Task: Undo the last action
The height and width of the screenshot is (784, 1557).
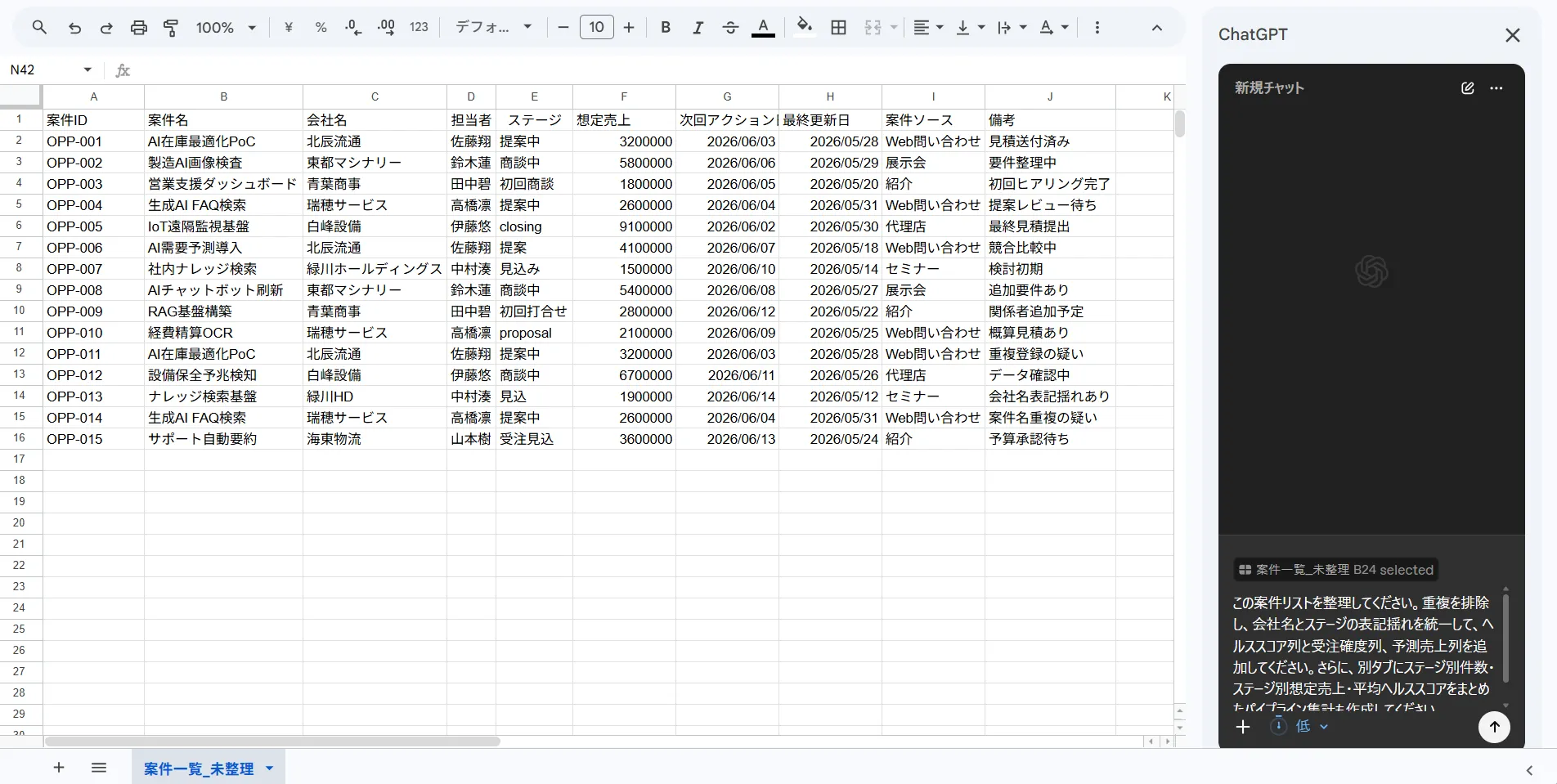Action: 74,28
